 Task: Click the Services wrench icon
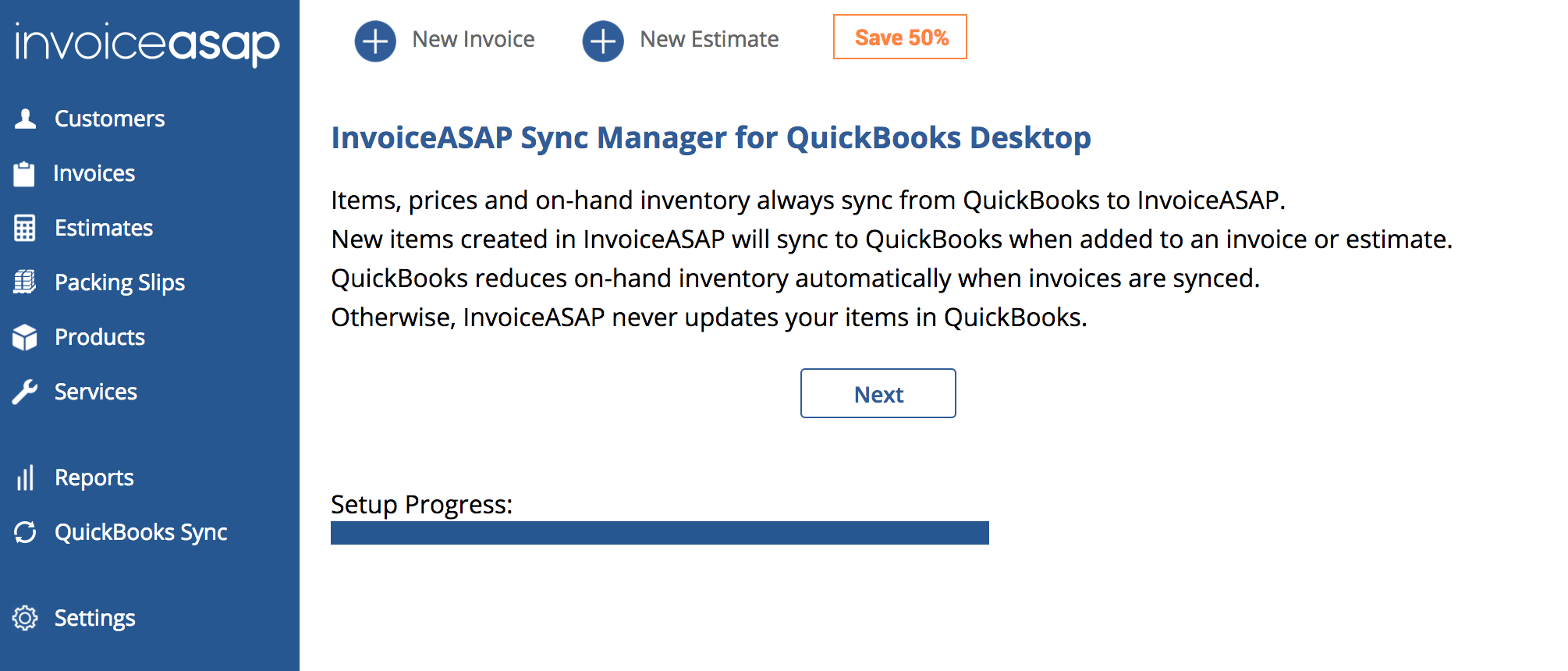point(25,392)
